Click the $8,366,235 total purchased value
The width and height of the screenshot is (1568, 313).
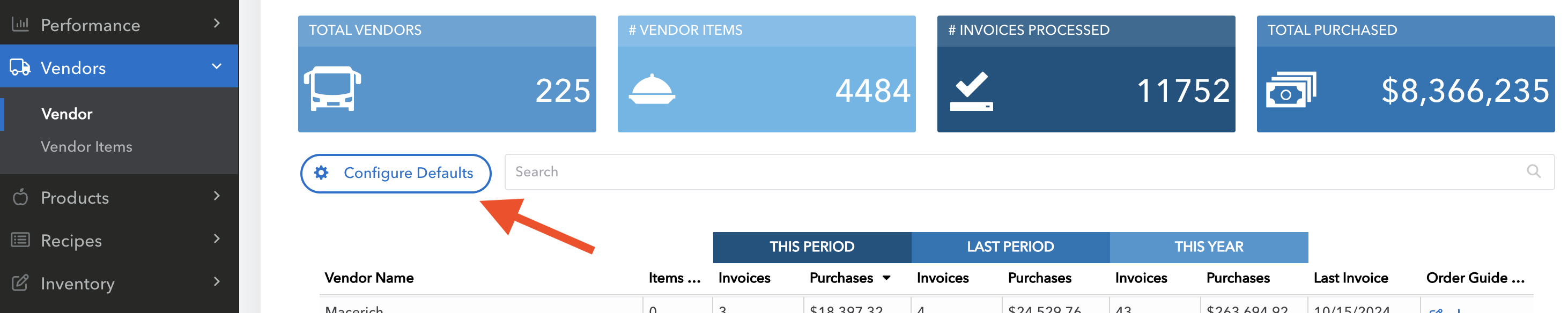(x=1465, y=91)
